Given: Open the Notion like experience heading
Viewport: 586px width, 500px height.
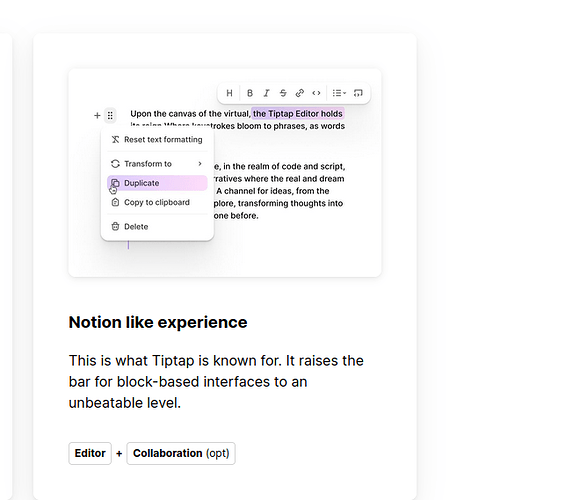Looking at the screenshot, I should coord(158,322).
